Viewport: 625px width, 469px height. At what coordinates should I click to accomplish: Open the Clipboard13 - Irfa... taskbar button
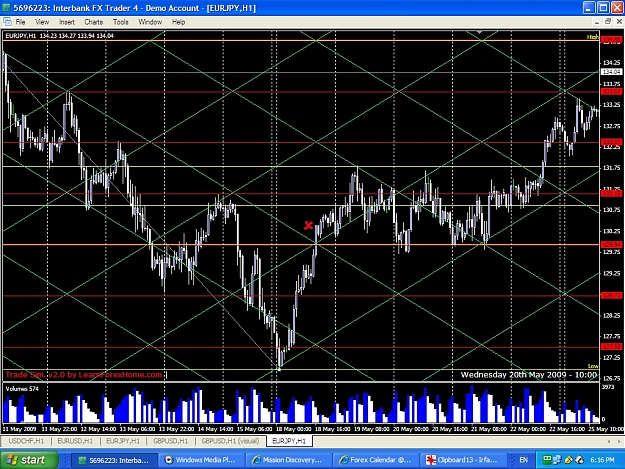click(x=462, y=460)
